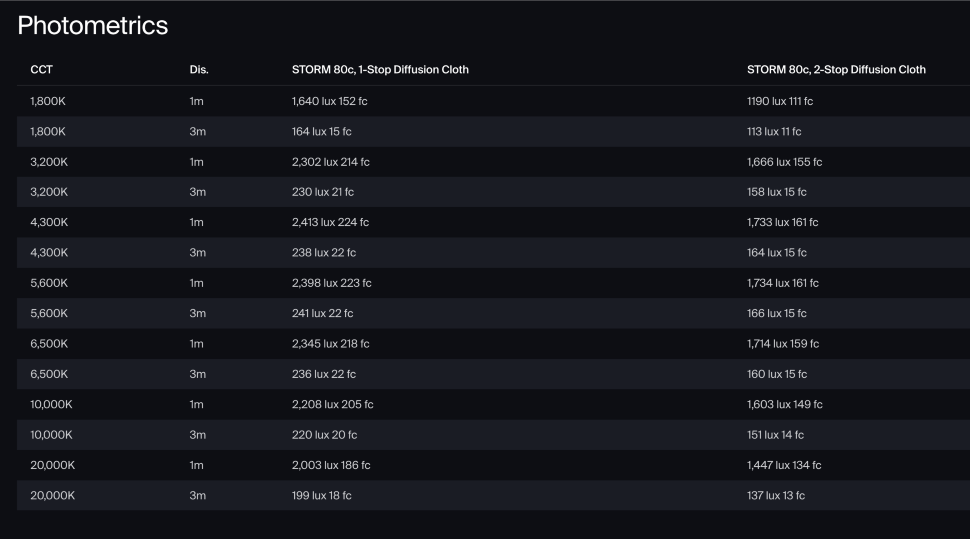Click the CCT column header
970x539 pixels.
click(x=42, y=70)
